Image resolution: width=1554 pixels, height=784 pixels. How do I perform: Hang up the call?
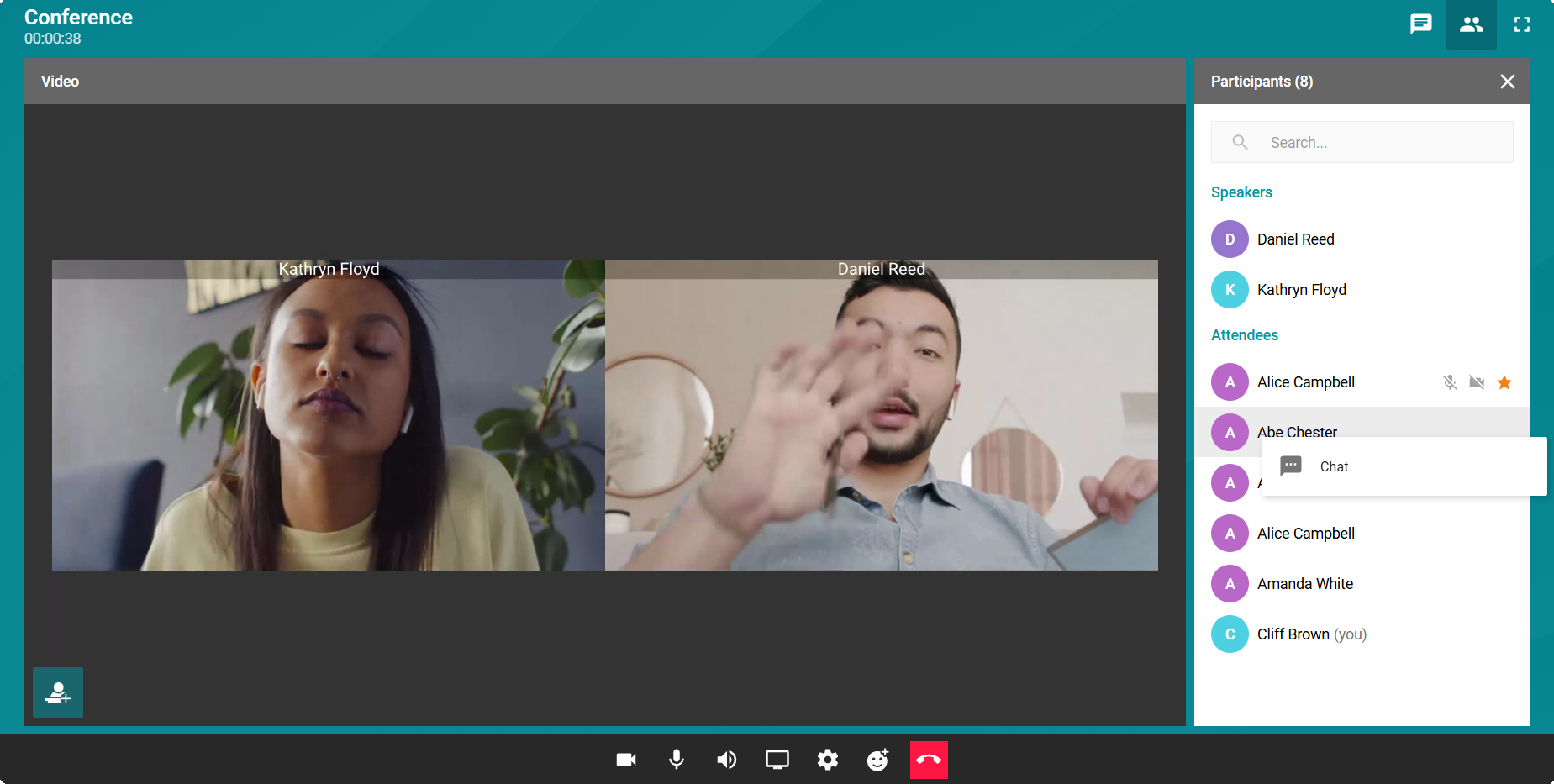click(928, 760)
